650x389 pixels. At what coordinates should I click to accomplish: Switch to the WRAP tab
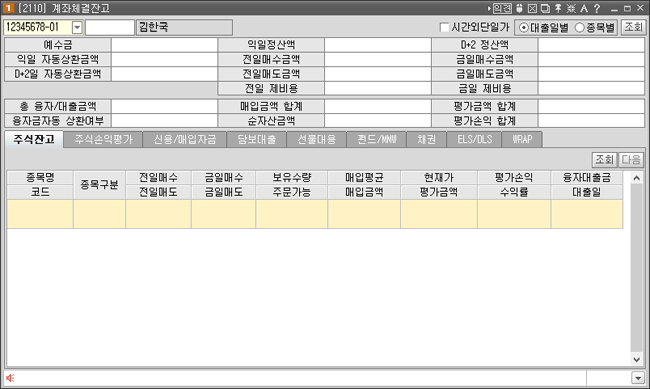click(x=522, y=140)
